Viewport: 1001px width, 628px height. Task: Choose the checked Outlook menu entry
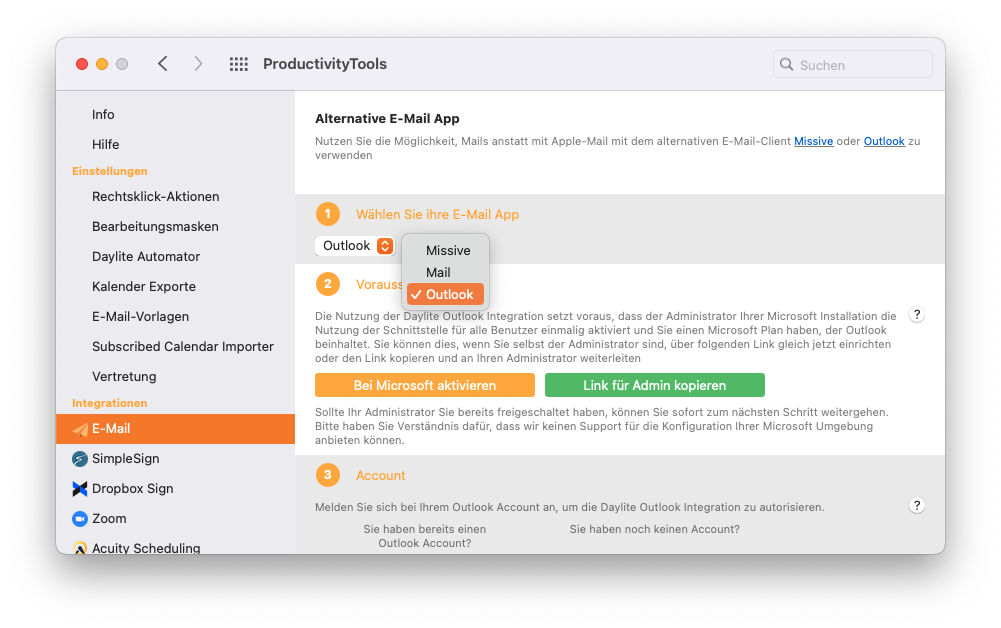tap(446, 294)
